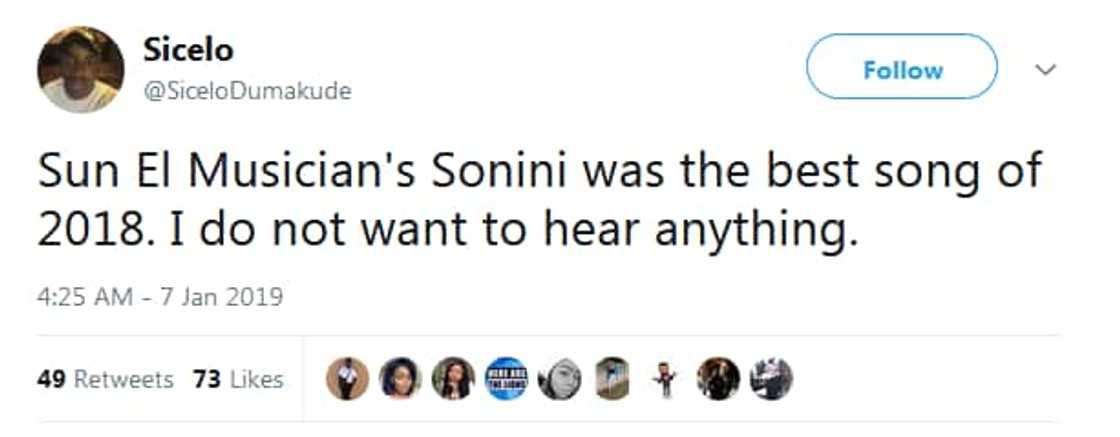This screenshot has height=437, width=1120.
Task: Click the word Likes beside 73
Action: (x=256, y=379)
